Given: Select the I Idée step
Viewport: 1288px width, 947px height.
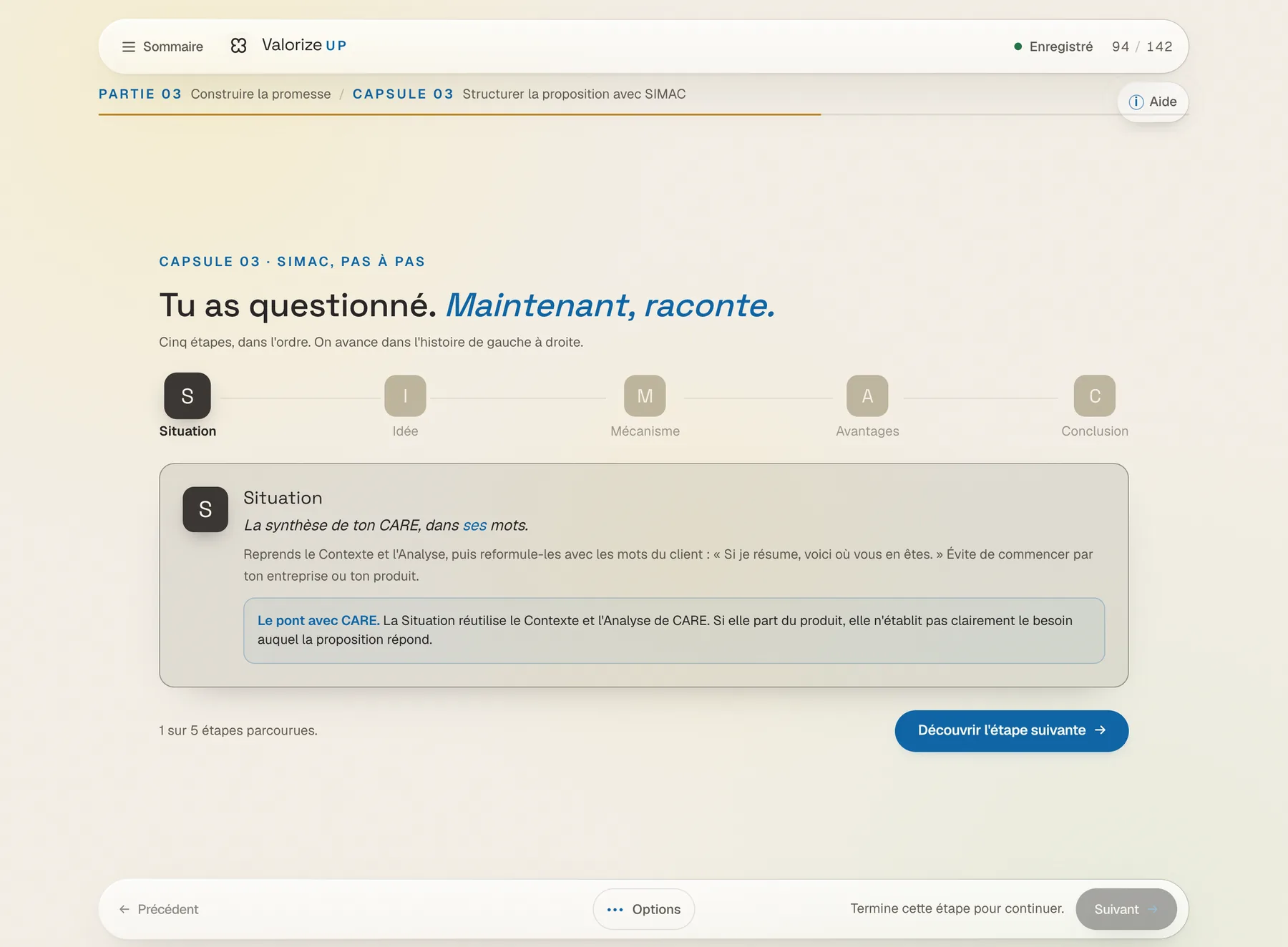Looking at the screenshot, I should point(405,406).
